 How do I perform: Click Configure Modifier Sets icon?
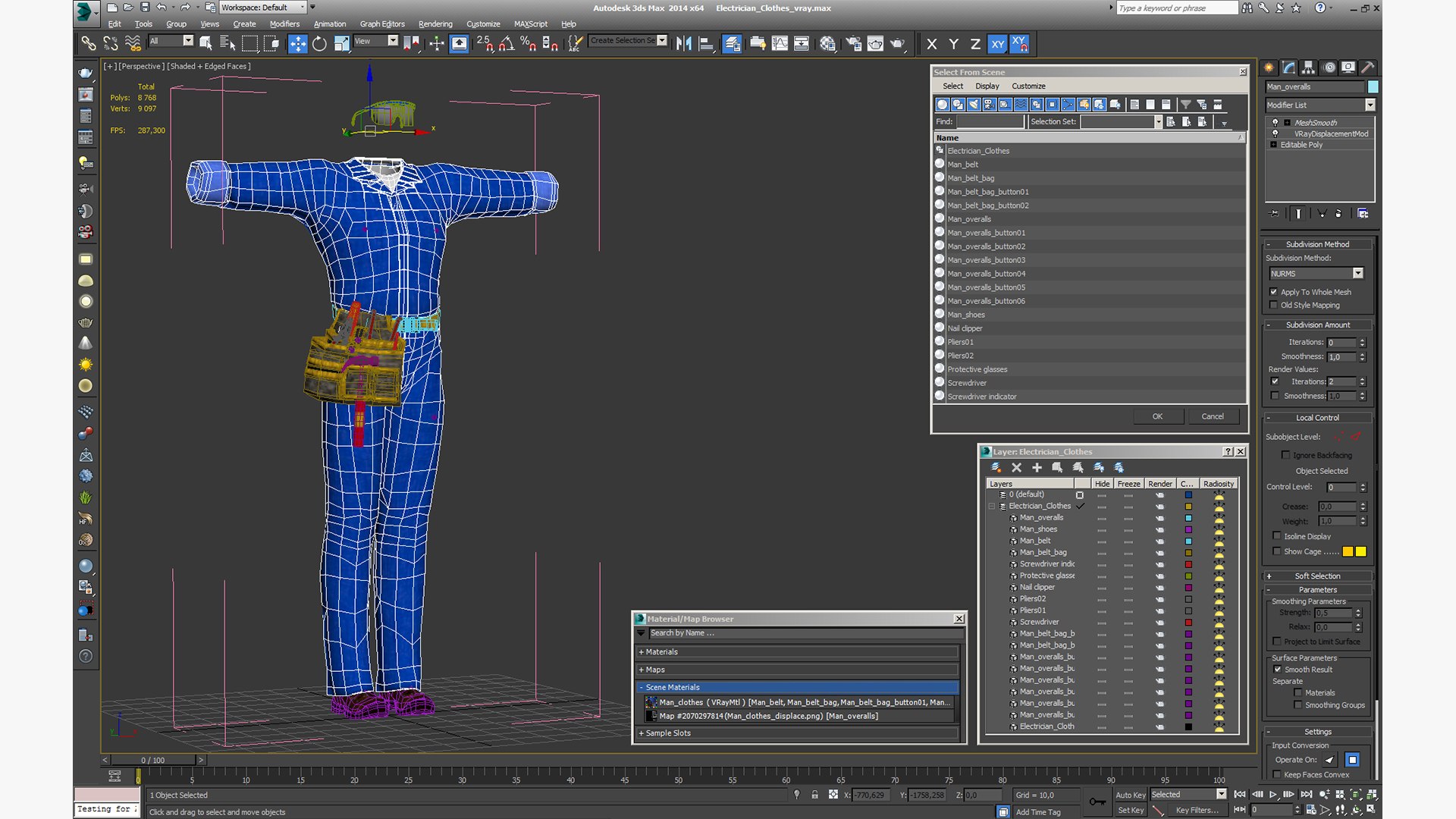pos(1363,214)
